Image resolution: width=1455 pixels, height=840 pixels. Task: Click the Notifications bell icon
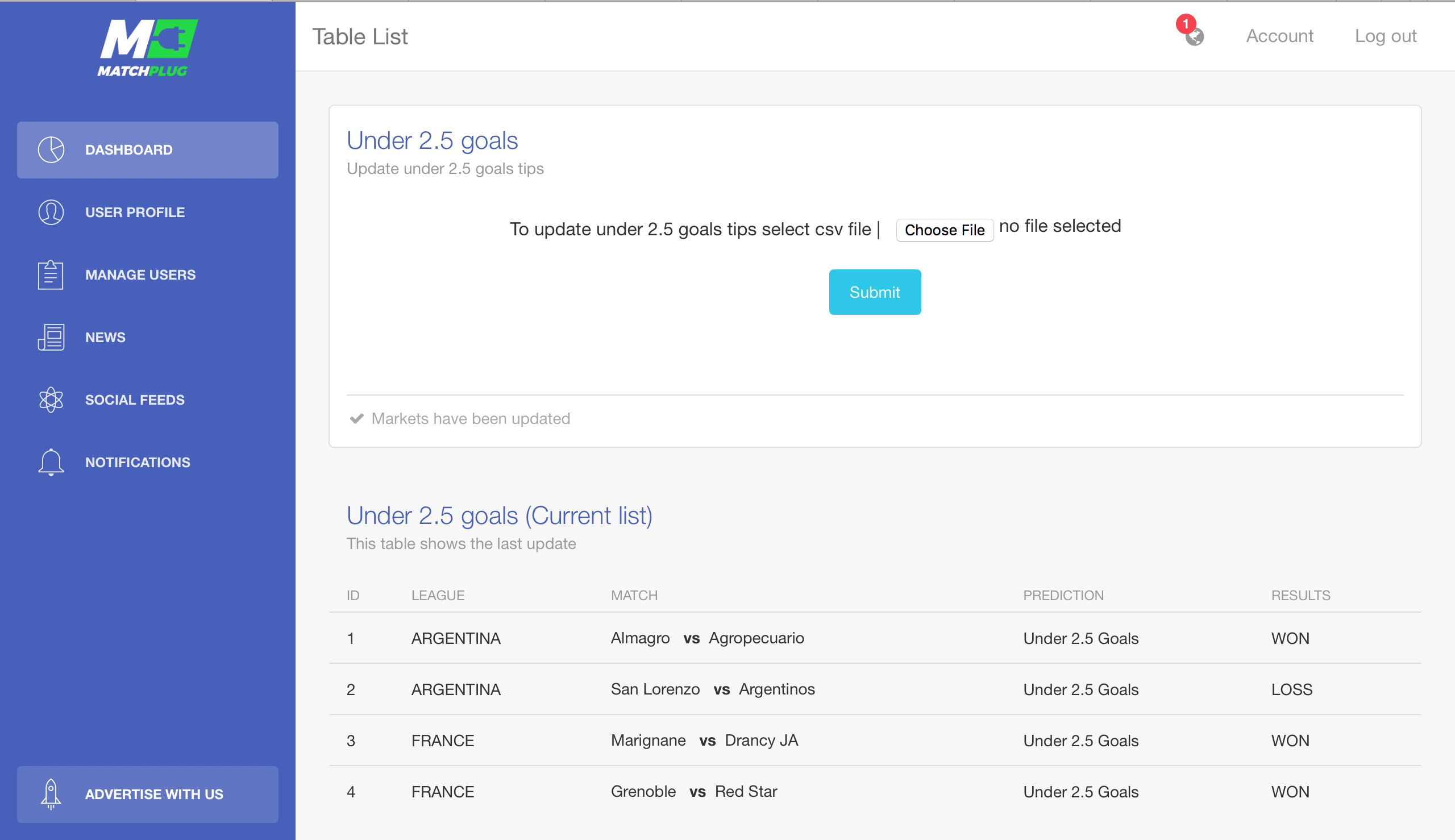[51, 462]
